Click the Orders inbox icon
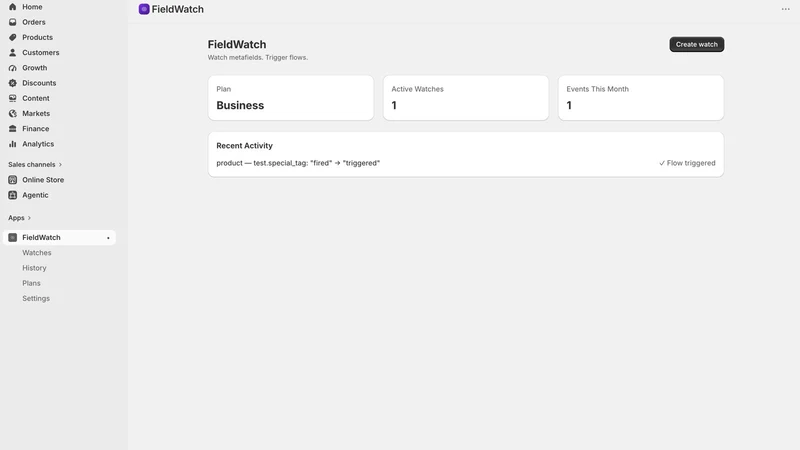 13,22
